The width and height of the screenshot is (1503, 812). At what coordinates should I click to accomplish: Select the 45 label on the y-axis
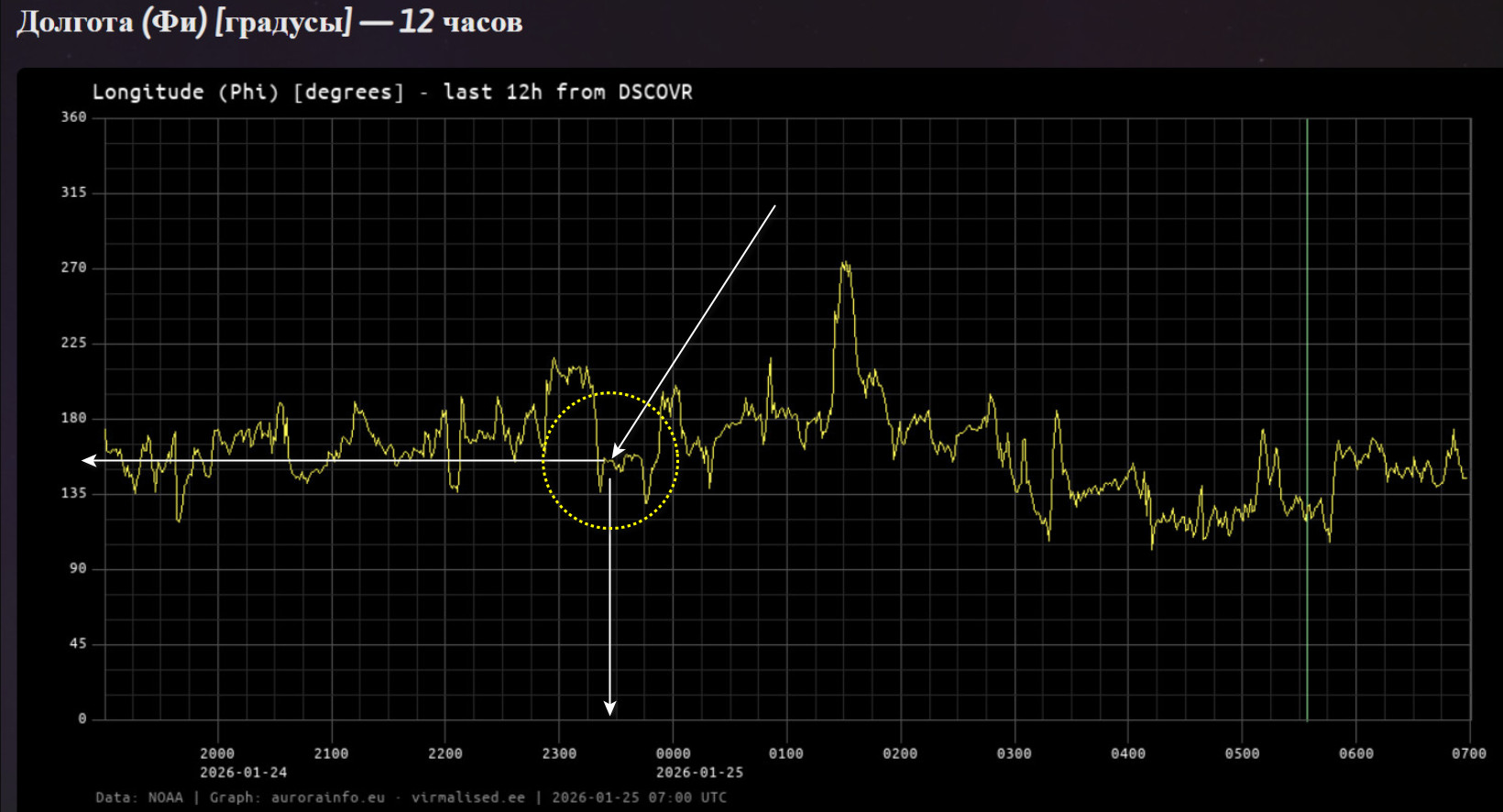click(x=78, y=643)
